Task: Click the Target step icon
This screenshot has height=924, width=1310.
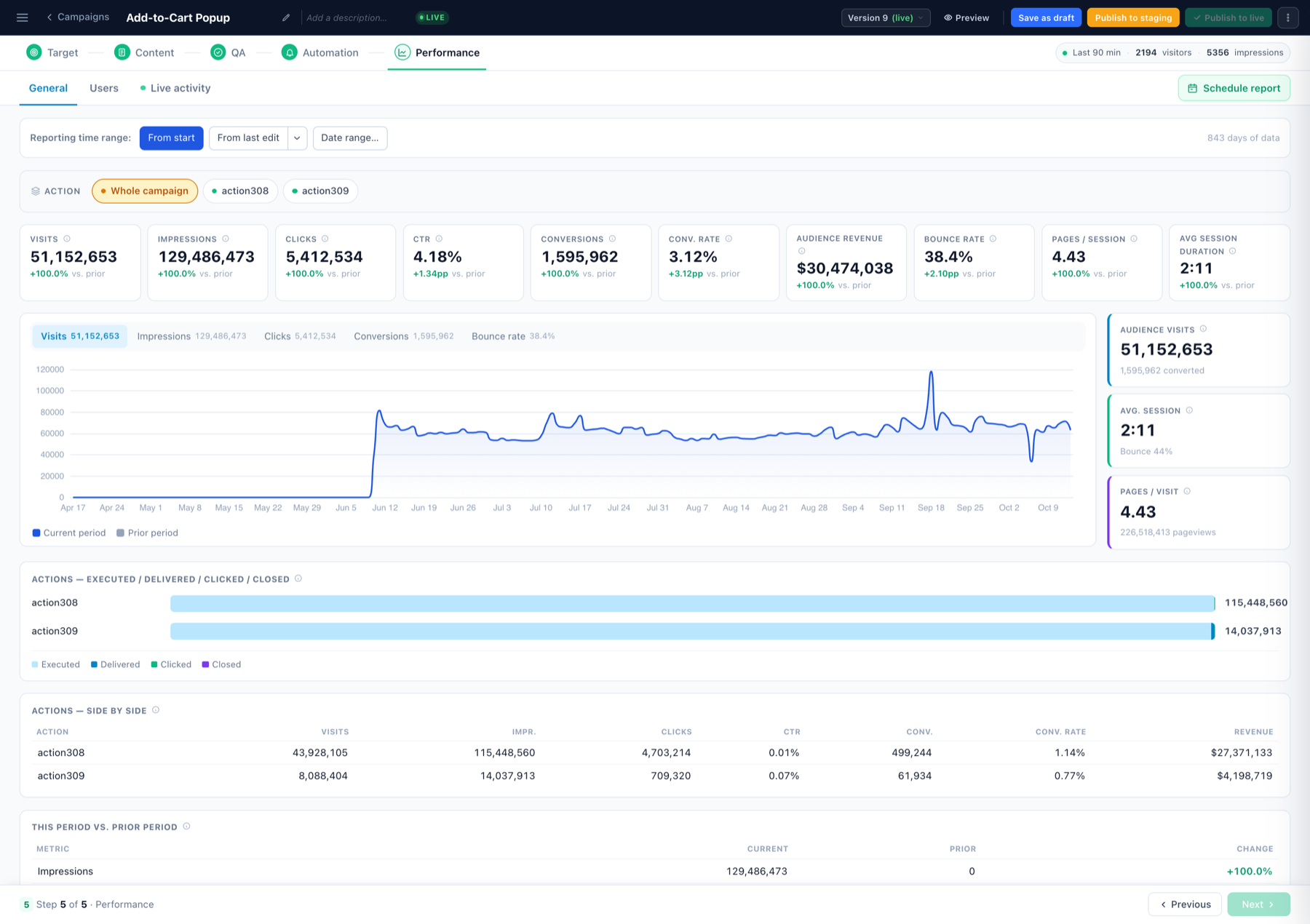Action: click(34, 52)
